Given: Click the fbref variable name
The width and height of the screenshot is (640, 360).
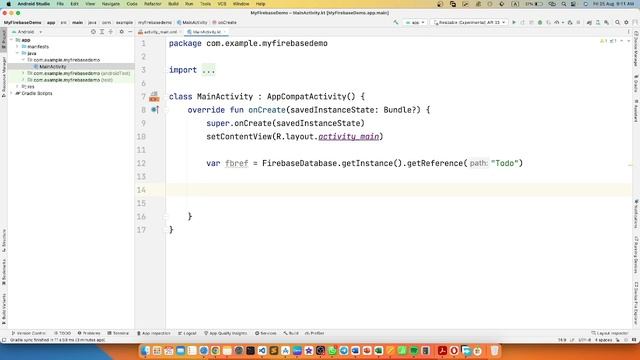Looking at the screenshot, I should coord(237,163).
